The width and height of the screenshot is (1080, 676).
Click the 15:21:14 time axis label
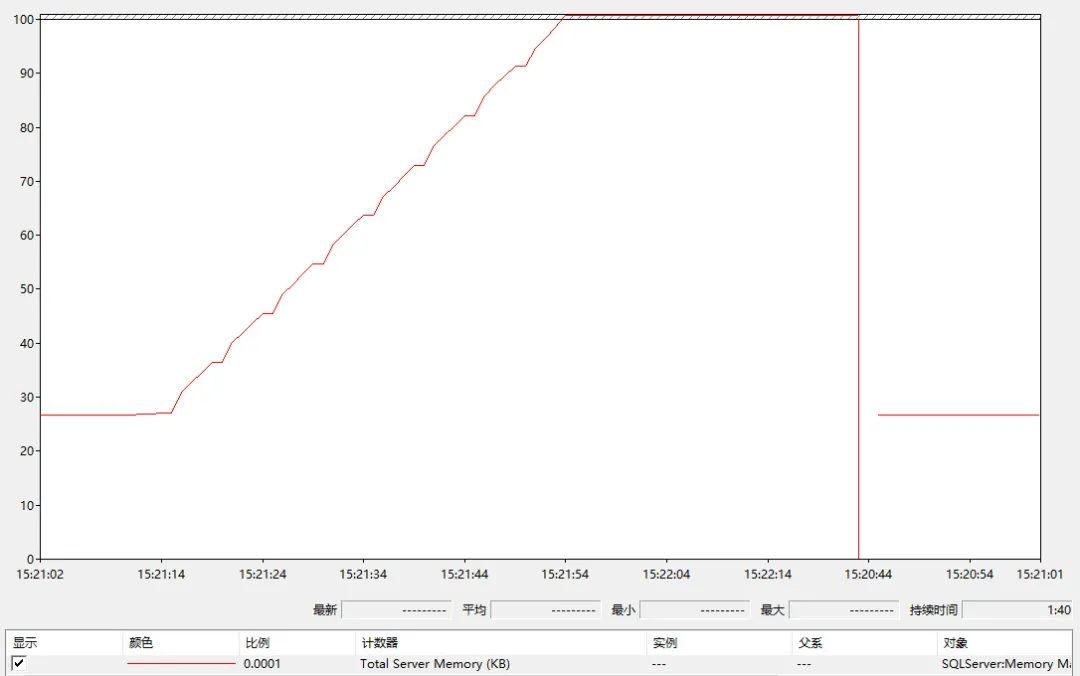161,574
